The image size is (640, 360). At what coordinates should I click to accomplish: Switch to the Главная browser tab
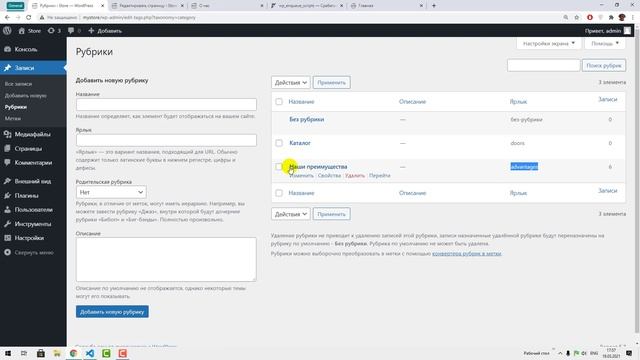[x=387, y=6]
